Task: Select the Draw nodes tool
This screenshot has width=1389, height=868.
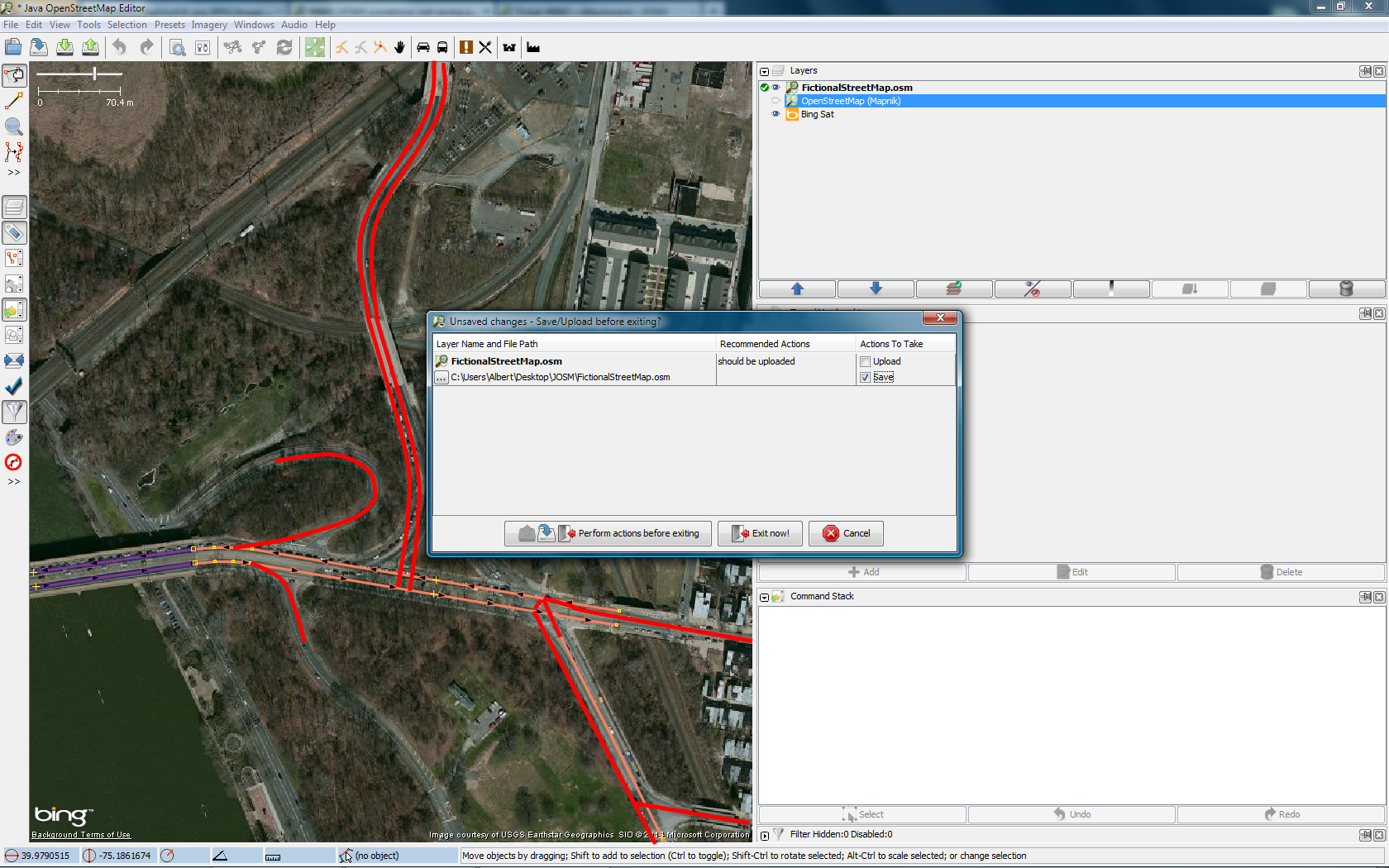Action: 14,102
